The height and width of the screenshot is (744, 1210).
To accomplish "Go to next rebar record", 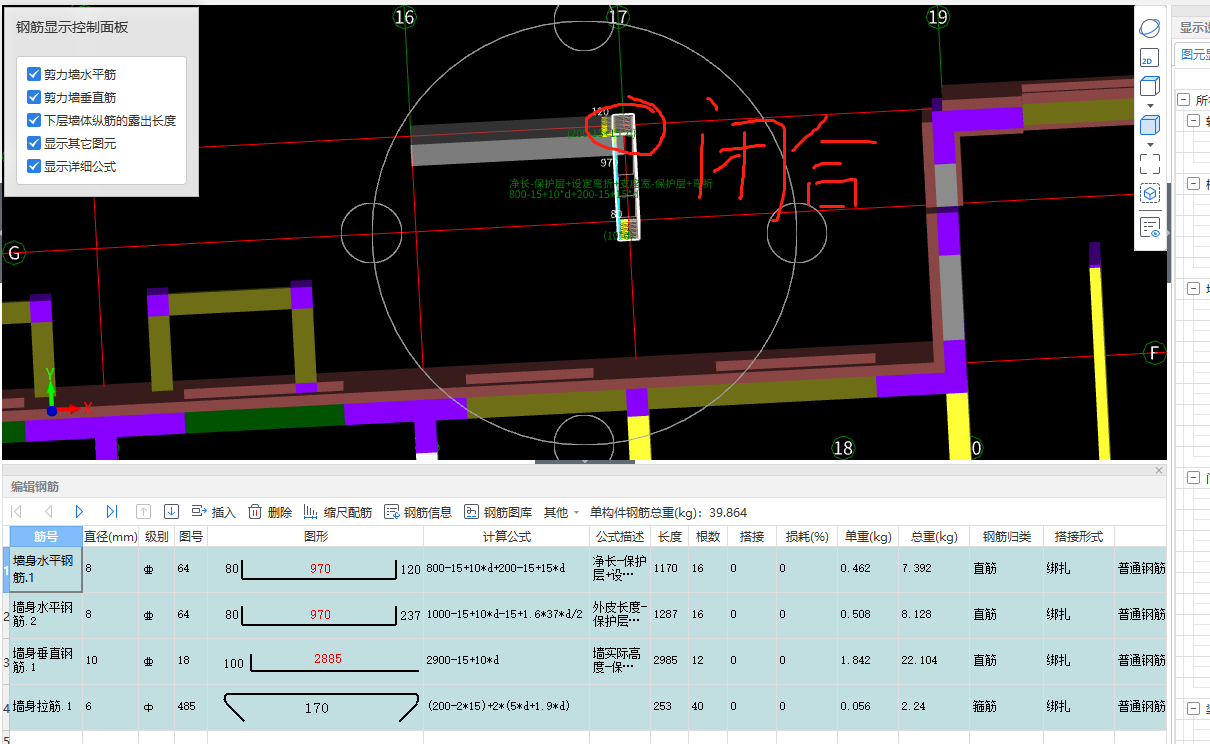I will tap(79, 512).
